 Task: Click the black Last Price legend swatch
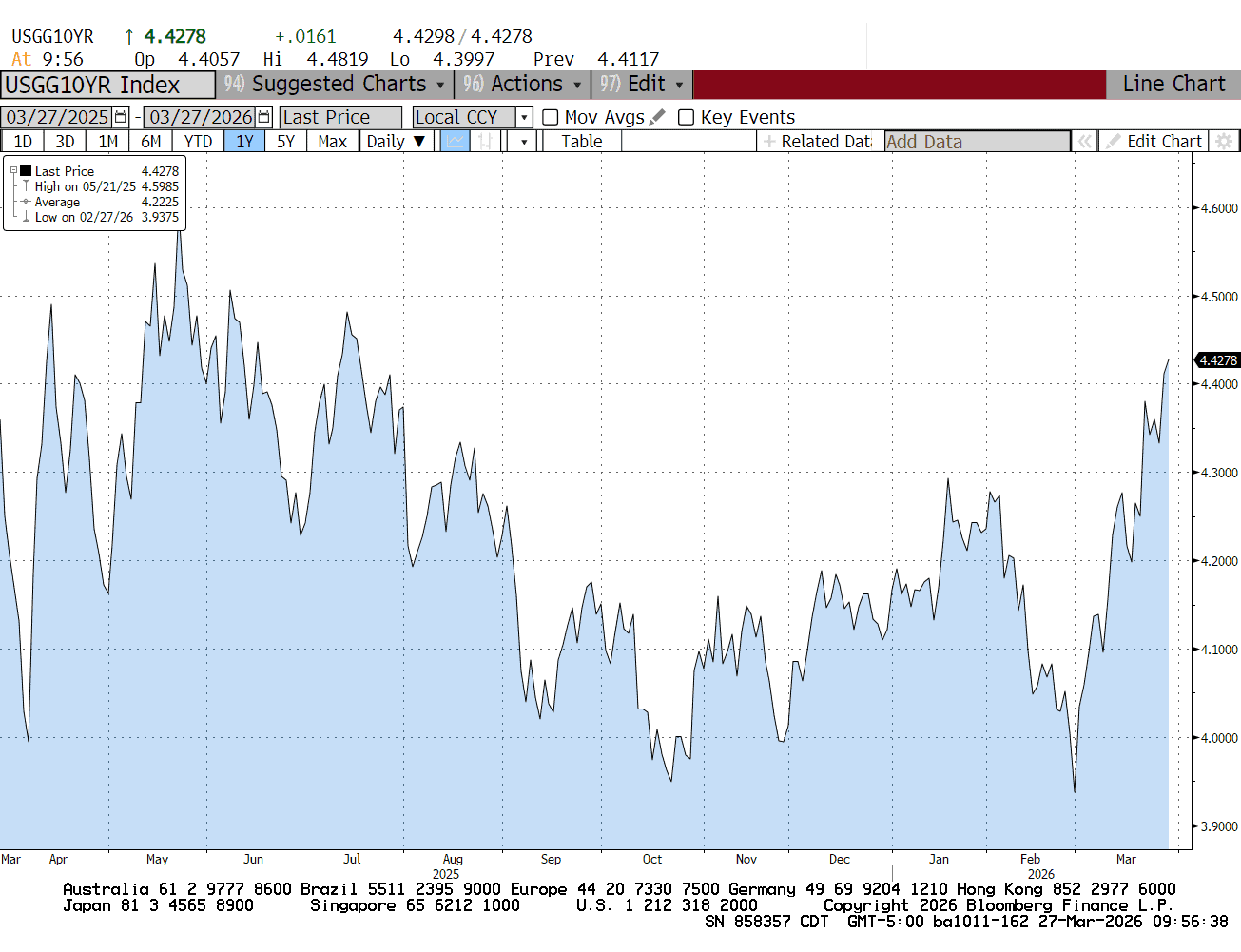[26, 171]
